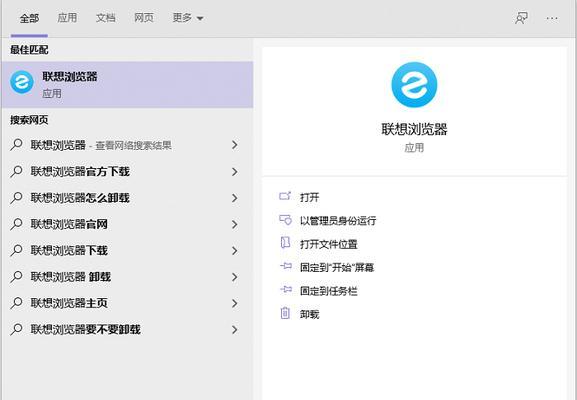
Task: Open web search for 联想浏览器 查看网络搜索结果
Action: coord(127,145)
